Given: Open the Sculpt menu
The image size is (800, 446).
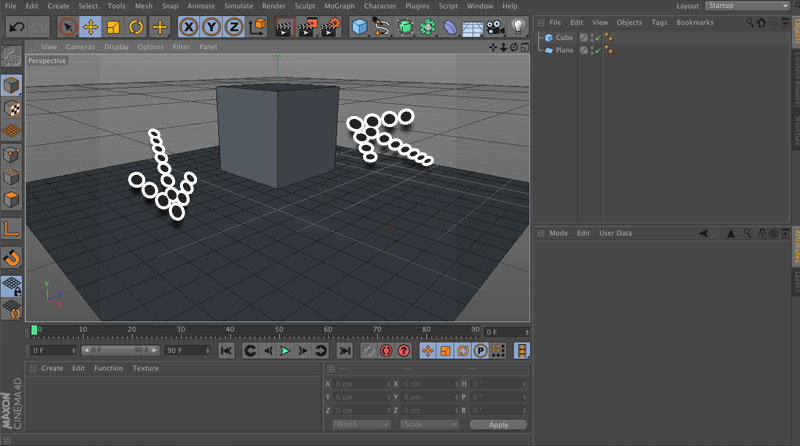Looking at the screenshot, I should coord(305,6).
